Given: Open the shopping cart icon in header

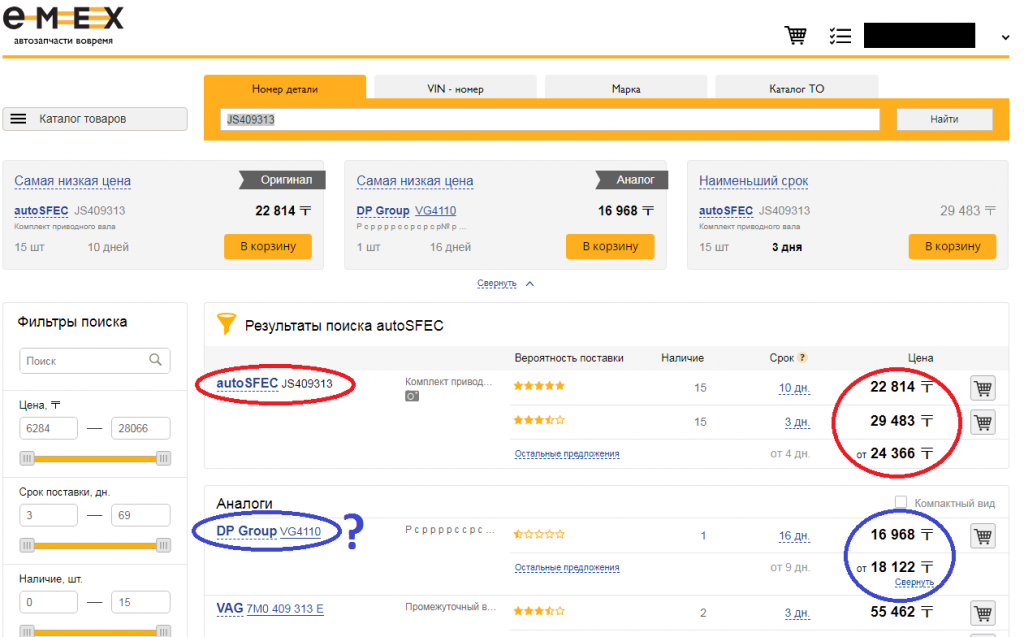Looking at the screenshot, I should coord(796,36).
